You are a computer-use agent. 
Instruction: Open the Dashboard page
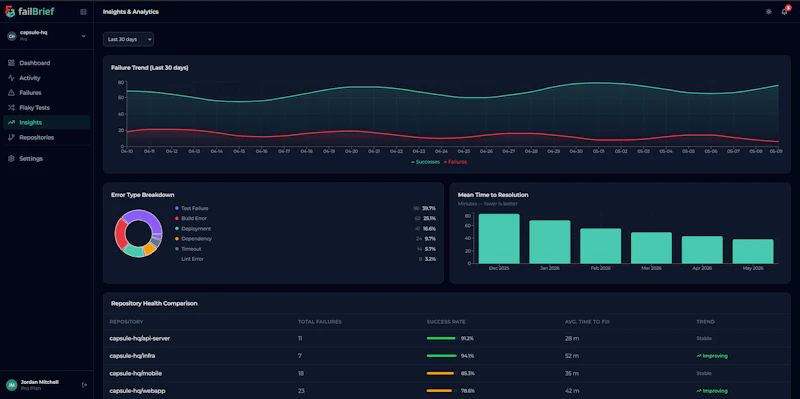(46, 63)
